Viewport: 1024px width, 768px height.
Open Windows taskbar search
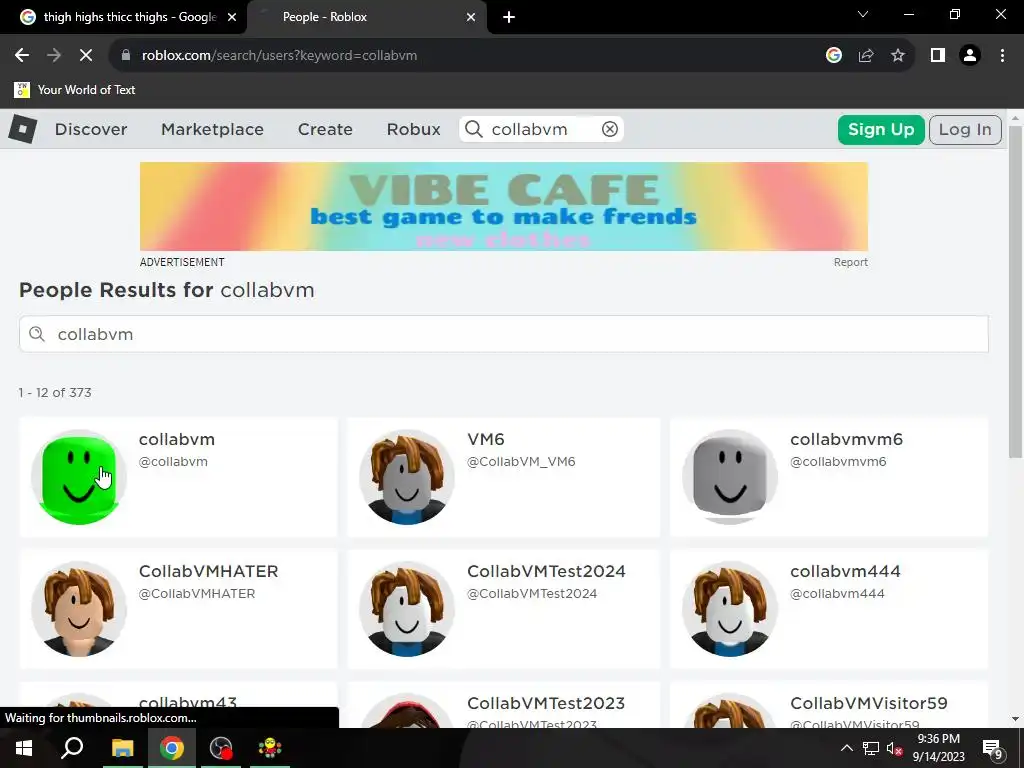coord(72,748)
